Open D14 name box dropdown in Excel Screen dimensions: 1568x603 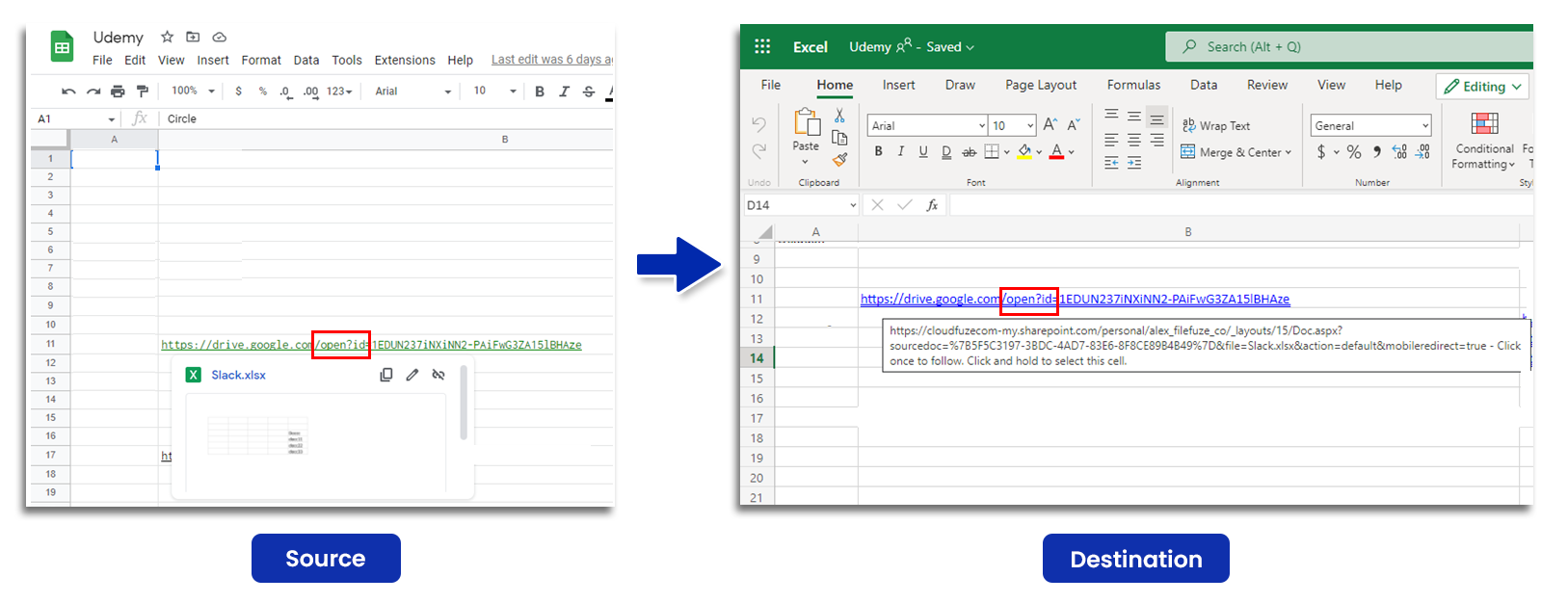point(853,205)
